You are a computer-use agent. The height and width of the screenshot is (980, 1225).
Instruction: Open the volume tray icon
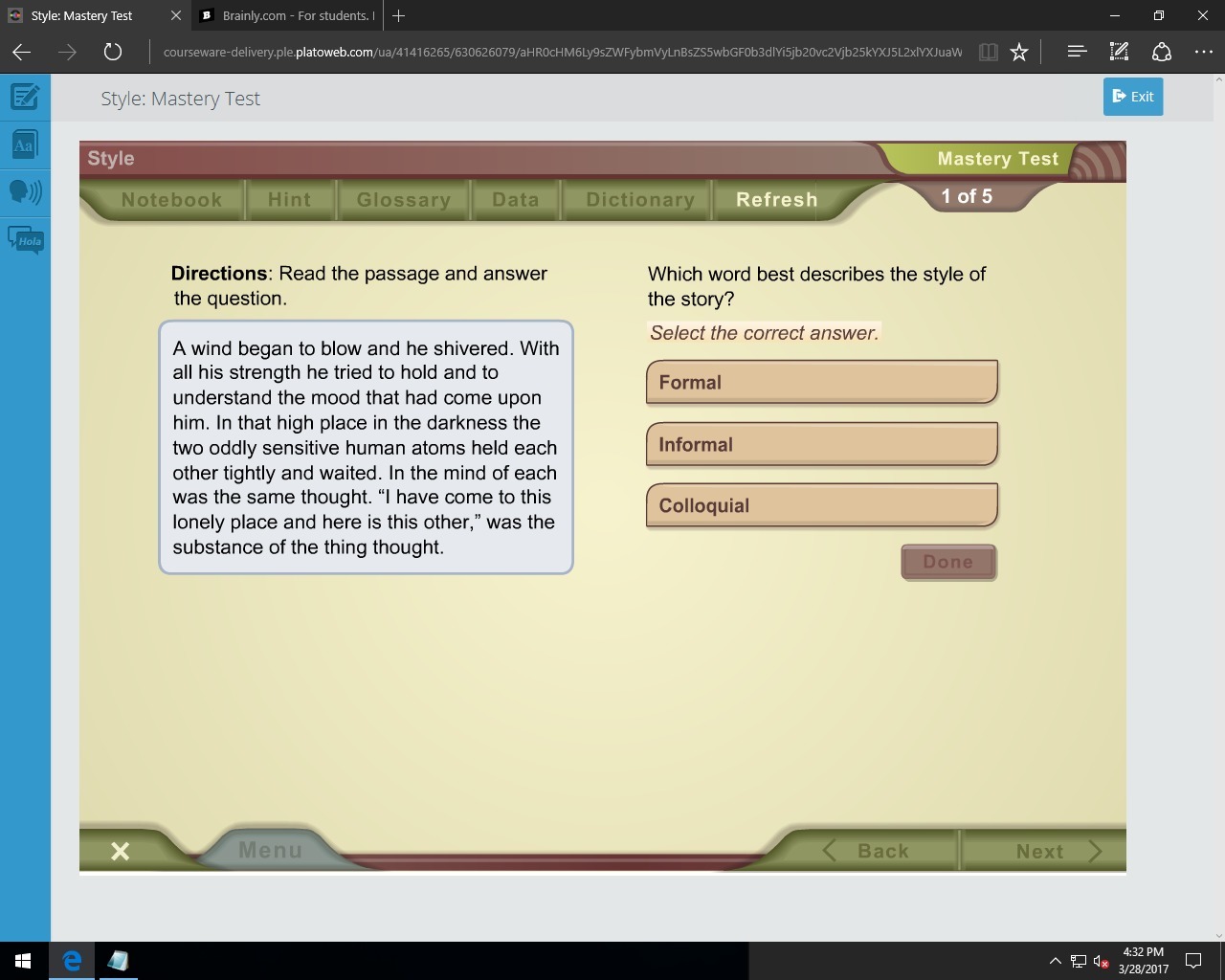pos(1102,961)
